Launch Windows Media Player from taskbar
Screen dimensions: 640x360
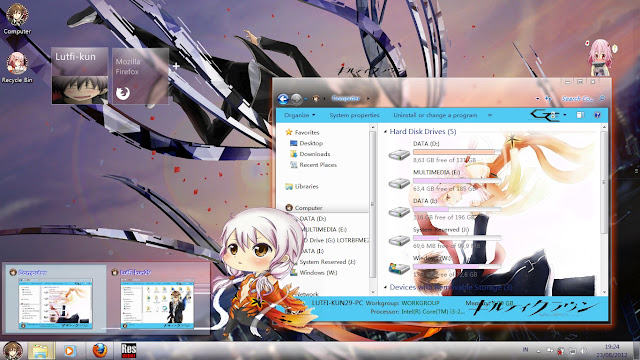[x=69, y=351]
